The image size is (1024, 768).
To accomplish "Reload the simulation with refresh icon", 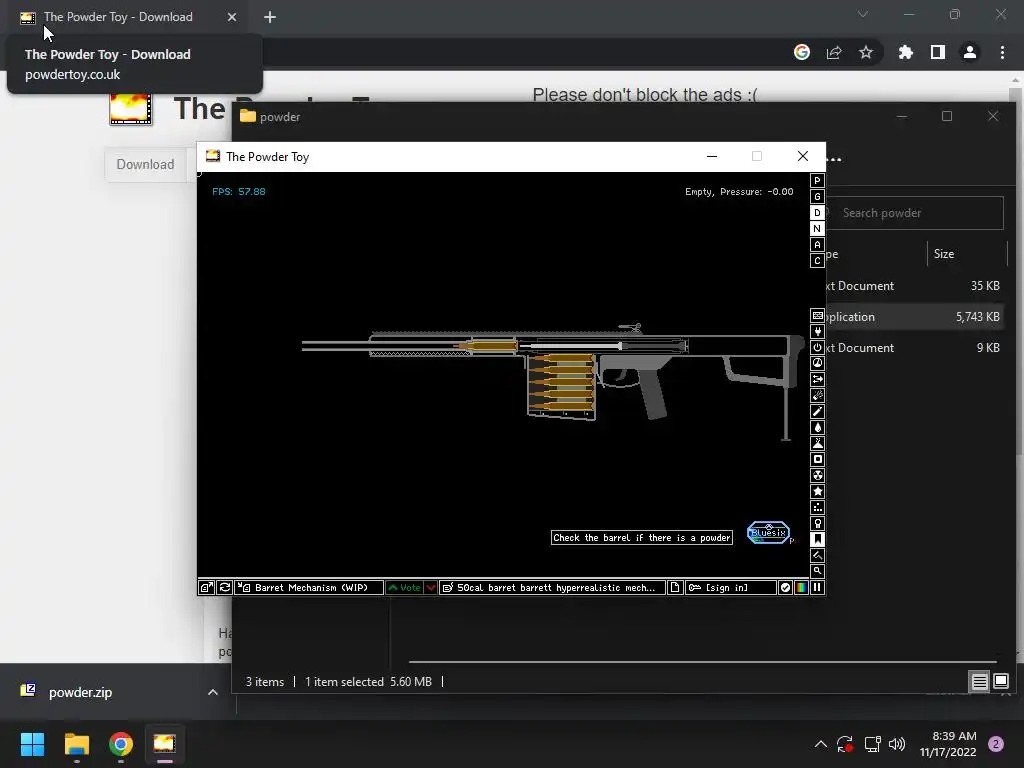I will (x=224, y=587).
